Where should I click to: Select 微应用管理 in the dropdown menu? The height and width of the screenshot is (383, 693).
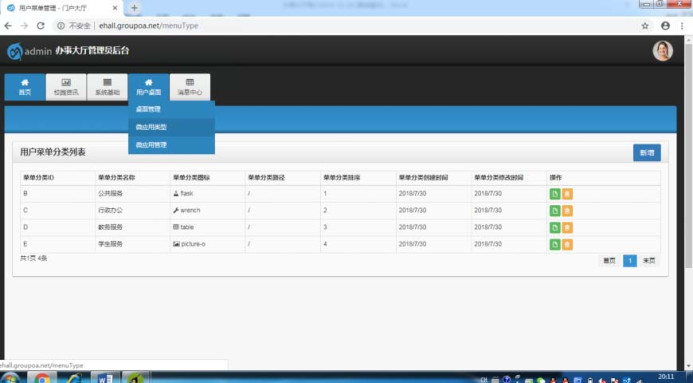pyautogui.click(x=171, y=145)
